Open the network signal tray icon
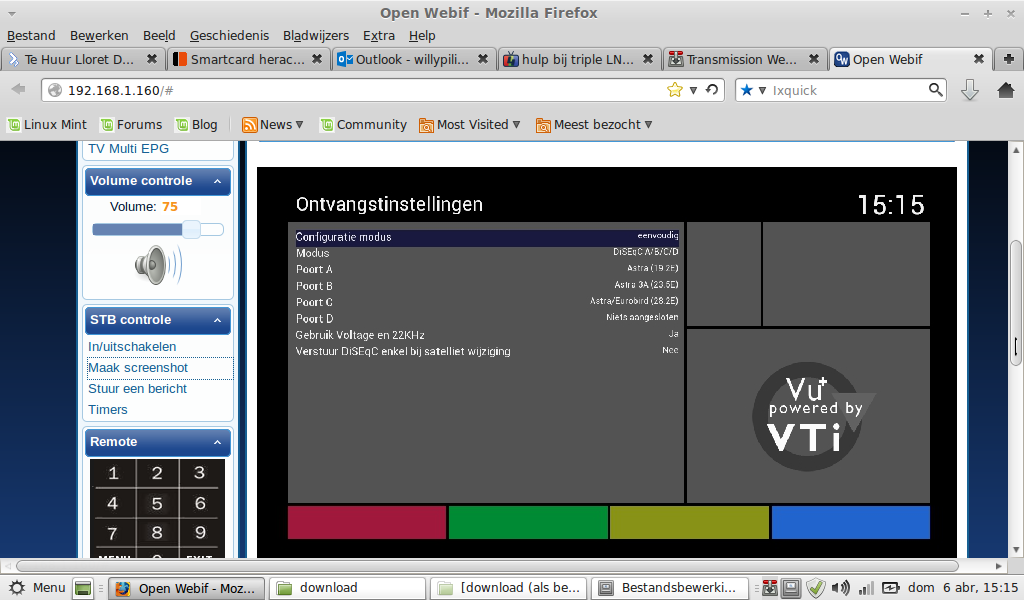 click(x=866, y=588)
